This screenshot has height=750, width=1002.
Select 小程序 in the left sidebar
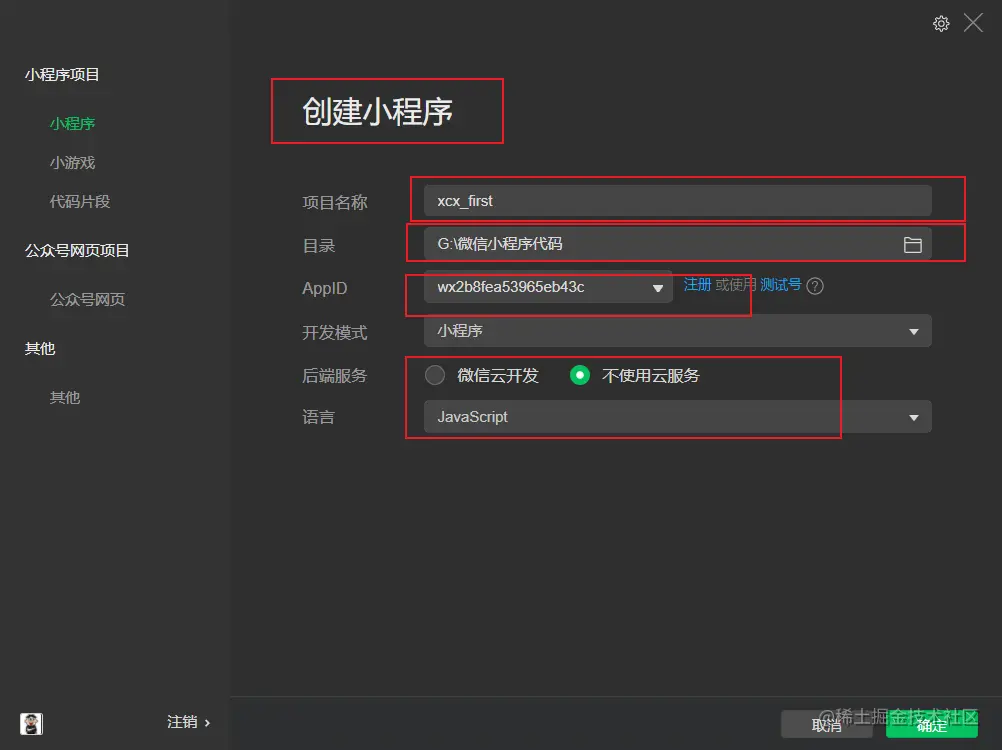tap(72, 123)
